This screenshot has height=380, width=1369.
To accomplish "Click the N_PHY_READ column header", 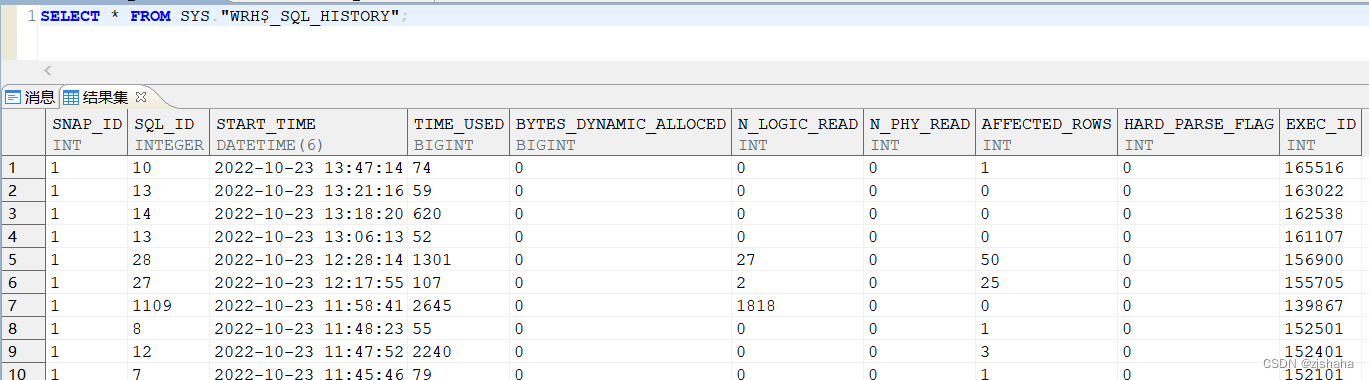I will [x=919, y=133].
